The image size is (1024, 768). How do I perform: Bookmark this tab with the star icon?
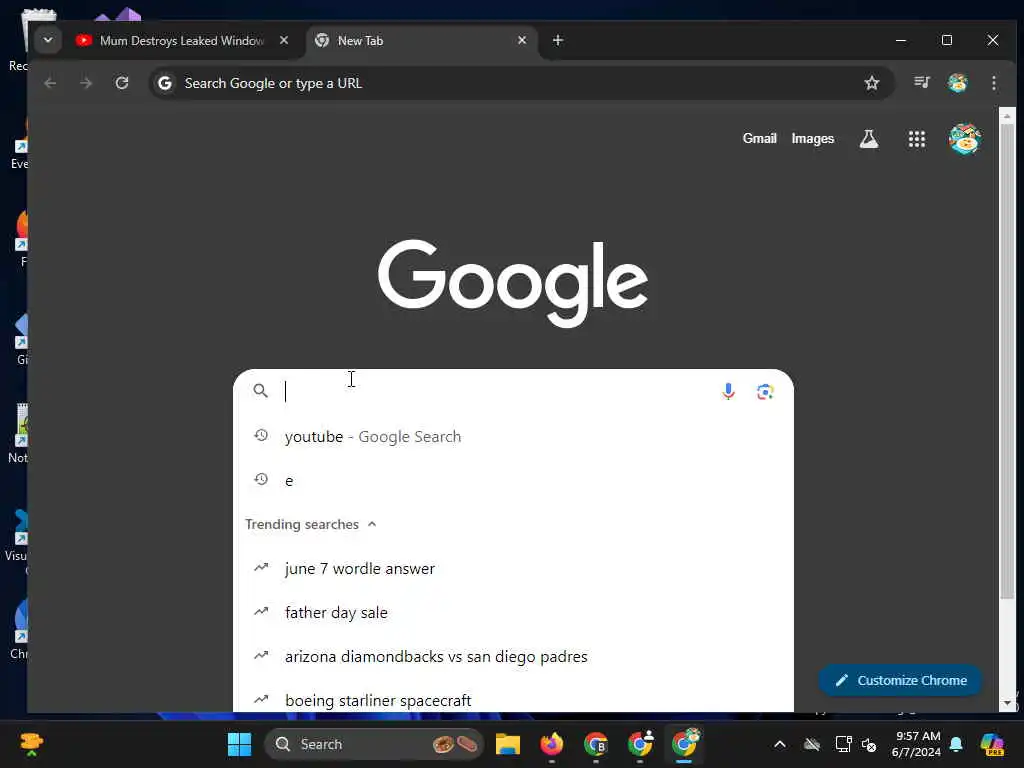[871, 83]
